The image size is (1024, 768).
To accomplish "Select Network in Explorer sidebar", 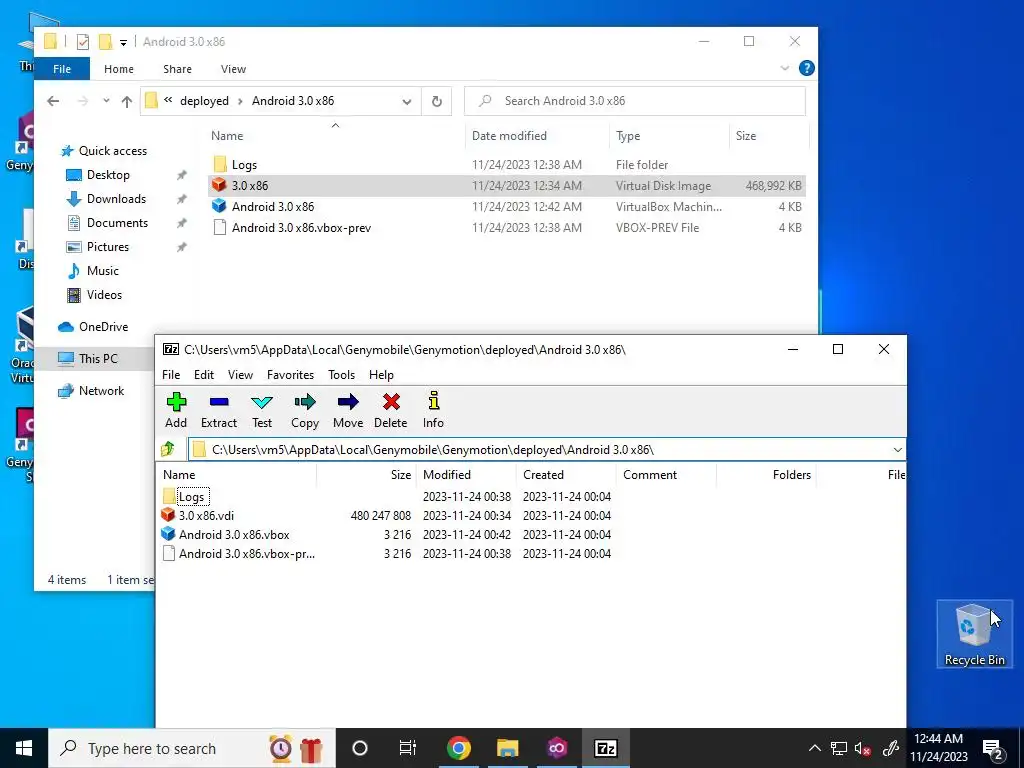I will coord(101,391).
